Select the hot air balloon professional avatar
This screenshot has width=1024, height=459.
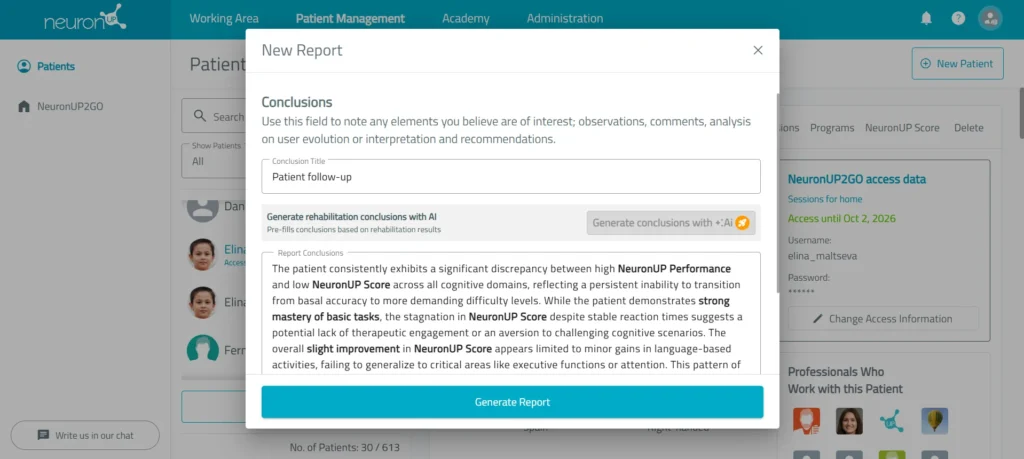click(x=935, y=421)
